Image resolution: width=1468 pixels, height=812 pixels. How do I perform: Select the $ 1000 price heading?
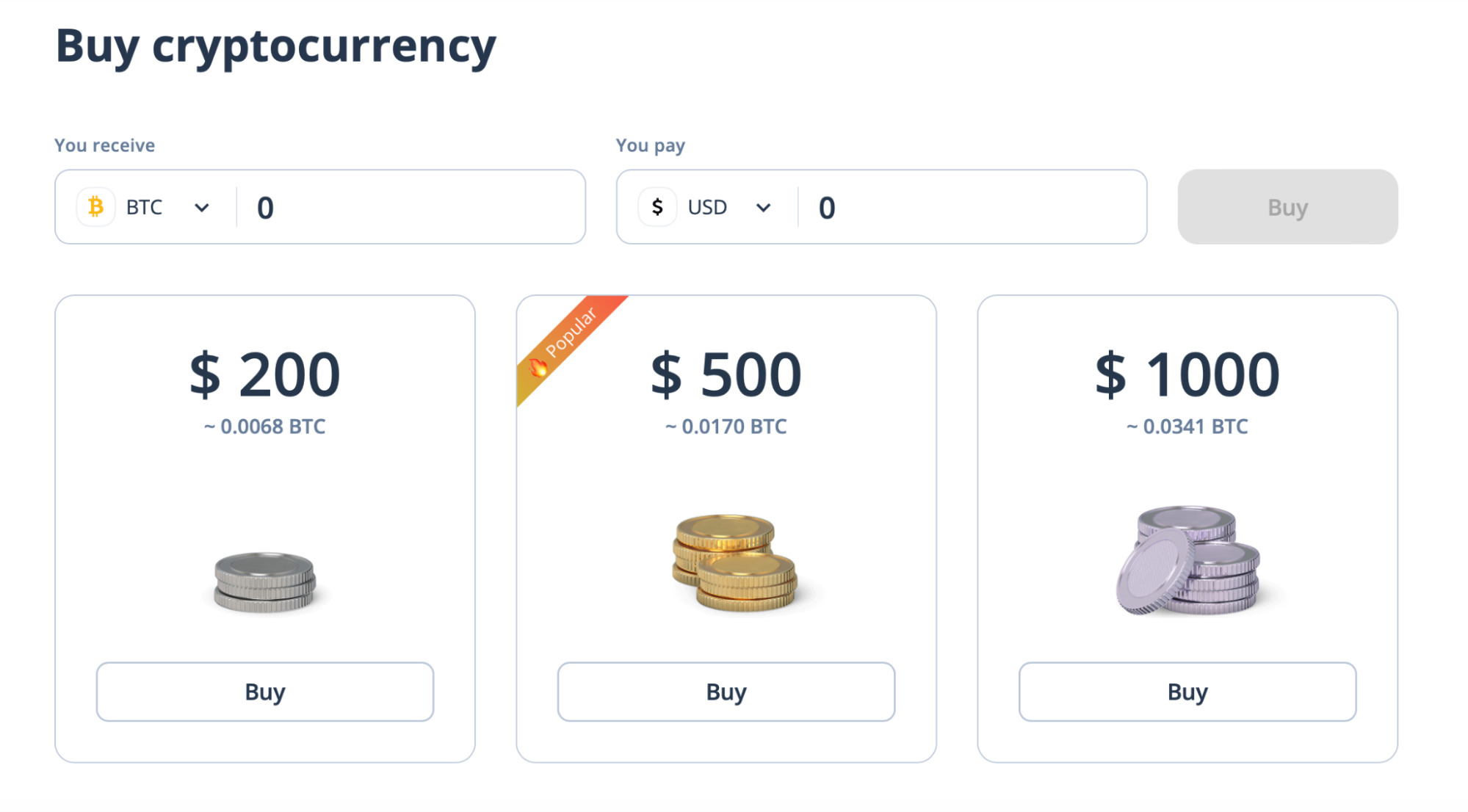(x=1187, y=374)
